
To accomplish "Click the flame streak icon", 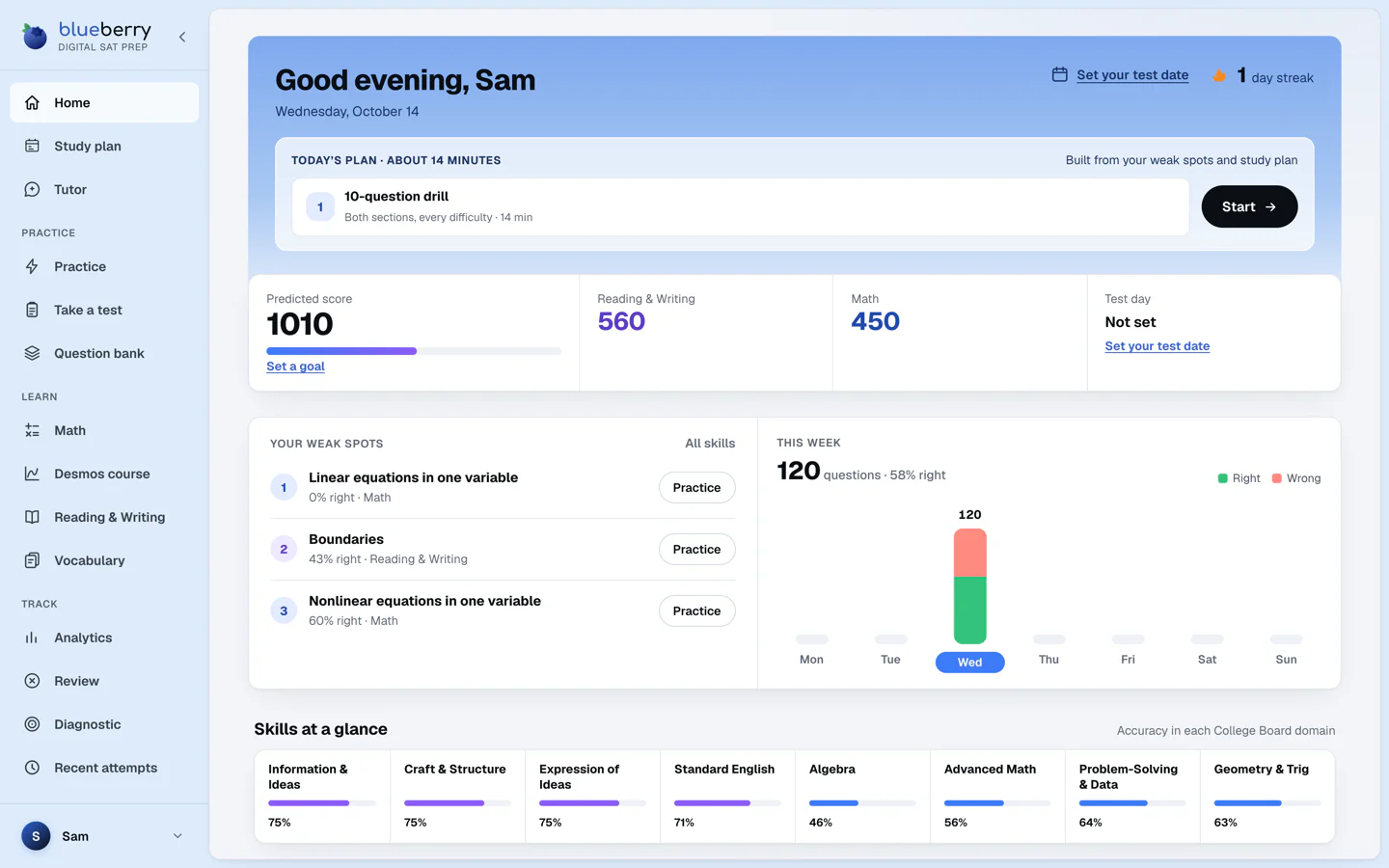I will point(1219,75).
